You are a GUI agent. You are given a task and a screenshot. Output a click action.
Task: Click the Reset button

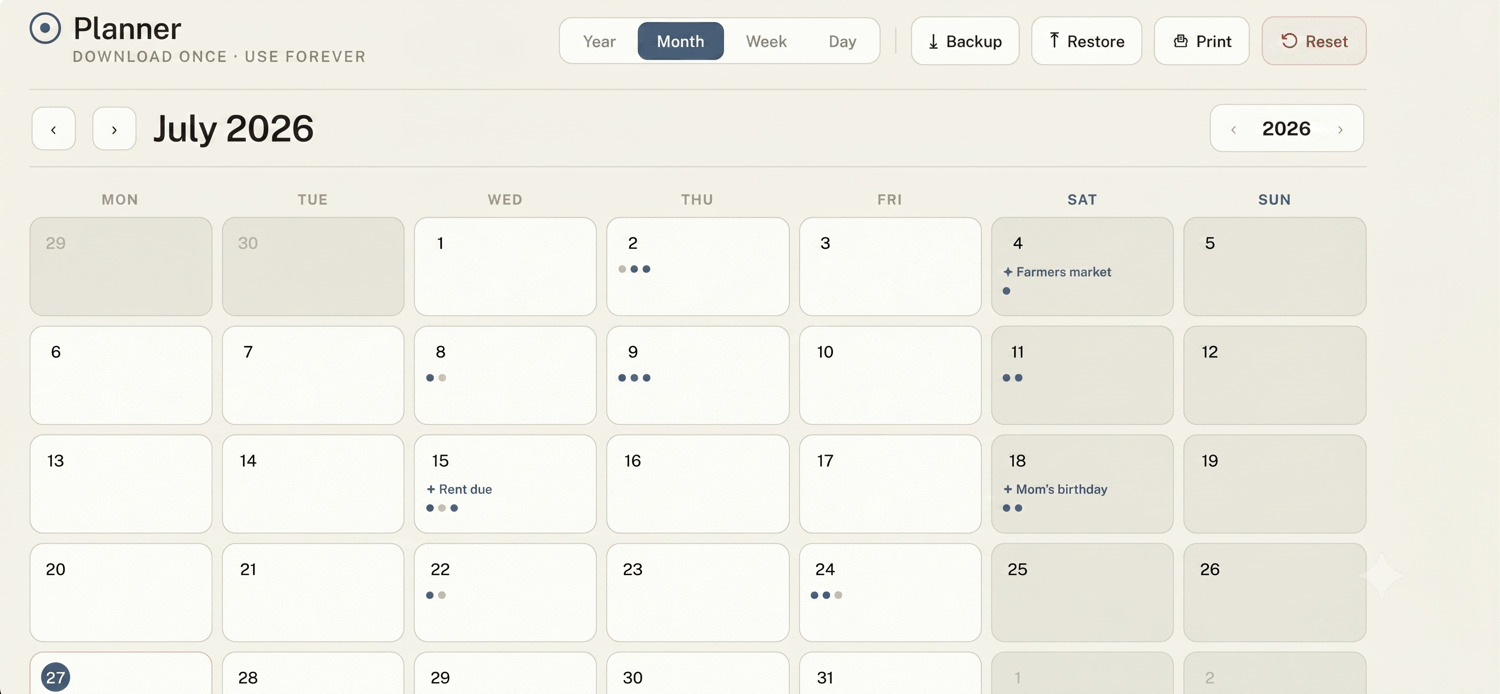point(1314,41)
